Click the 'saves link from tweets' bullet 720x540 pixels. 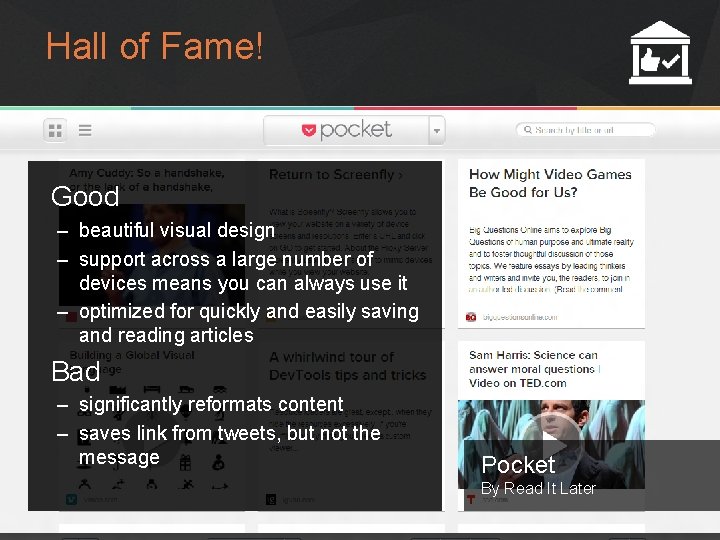coord(230,445)
